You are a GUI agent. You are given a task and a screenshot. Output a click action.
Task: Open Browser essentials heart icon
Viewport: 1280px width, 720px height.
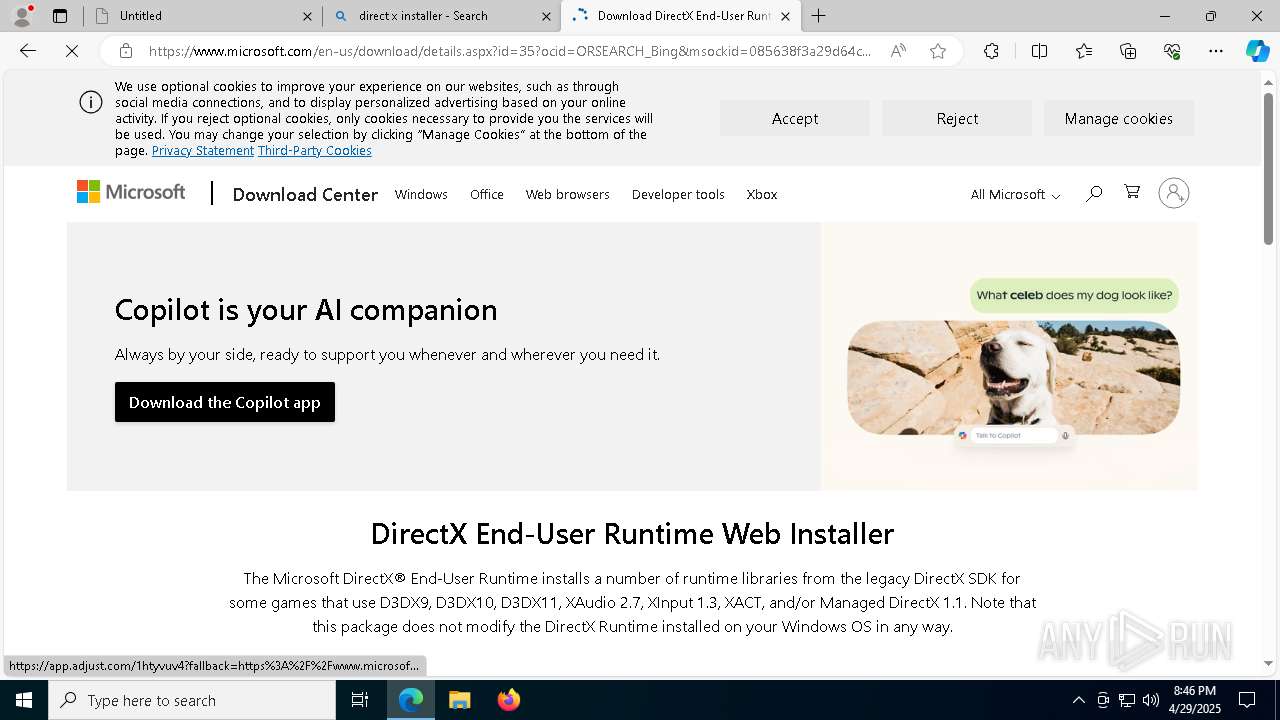(x=1172, y=51)
